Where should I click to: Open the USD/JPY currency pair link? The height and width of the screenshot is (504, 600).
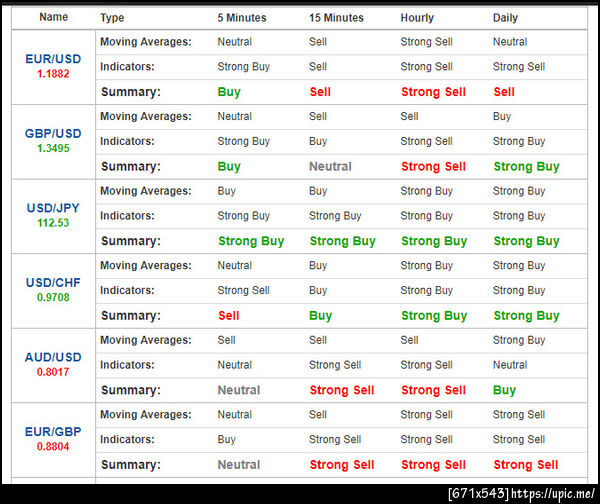53,208
